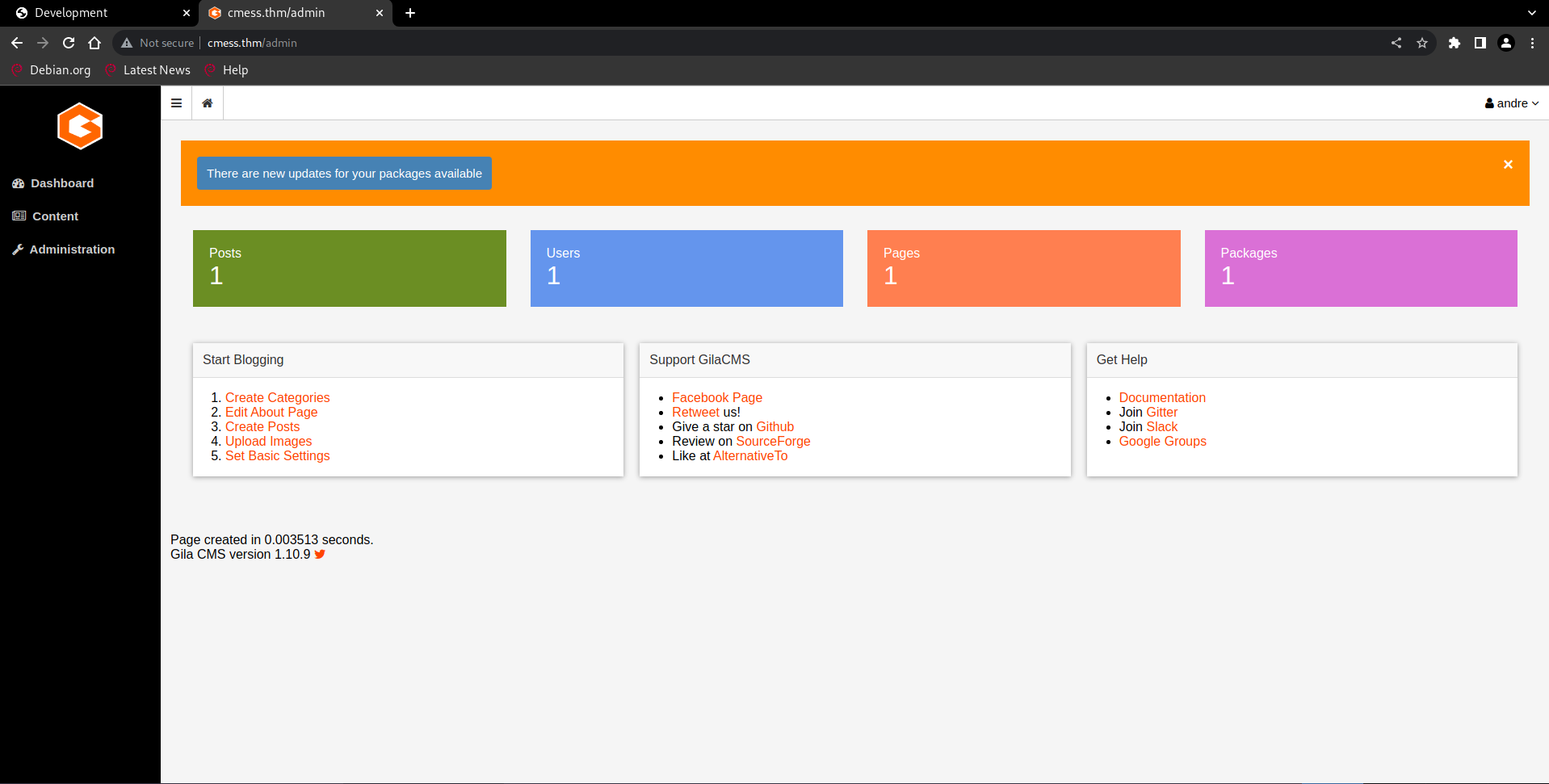Open Dashboard from the sidebar
This screenshot has width=1549, height=784.
[61, 183]
